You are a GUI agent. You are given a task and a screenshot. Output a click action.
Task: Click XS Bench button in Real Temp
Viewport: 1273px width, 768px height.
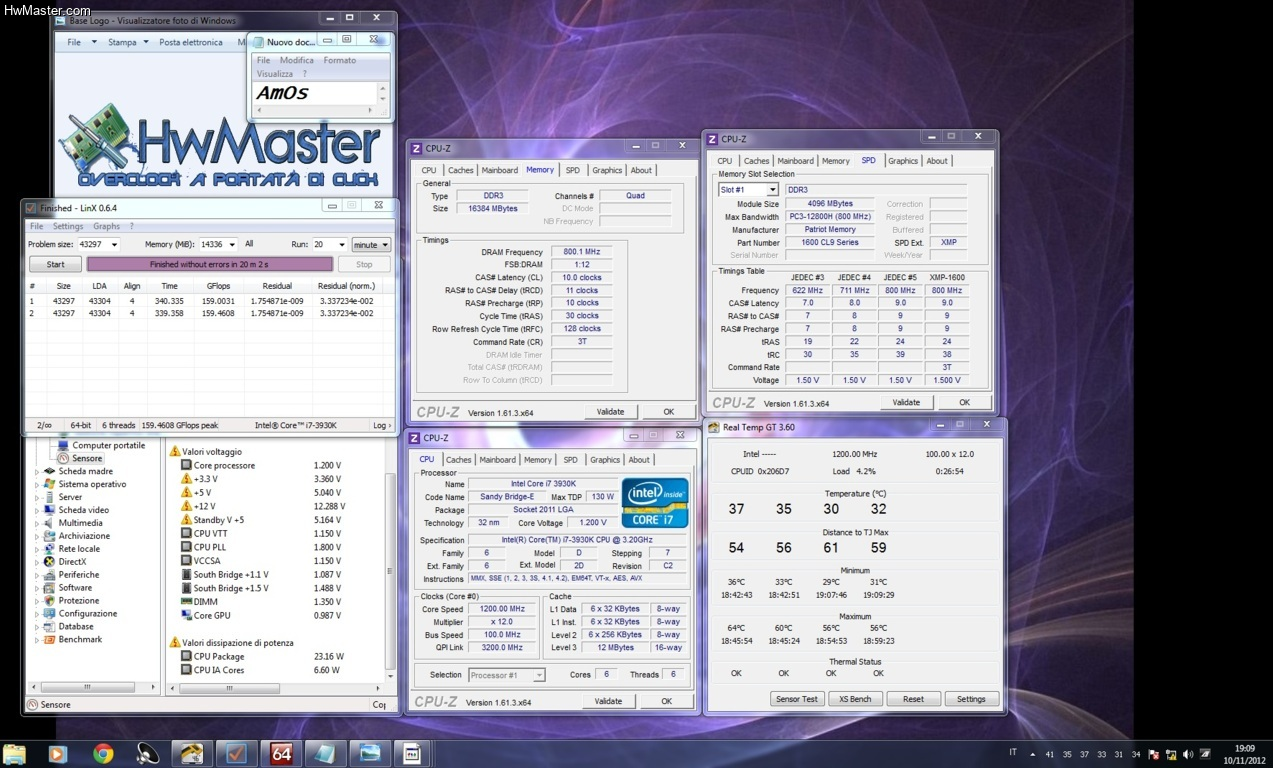[x=855, y=699]
